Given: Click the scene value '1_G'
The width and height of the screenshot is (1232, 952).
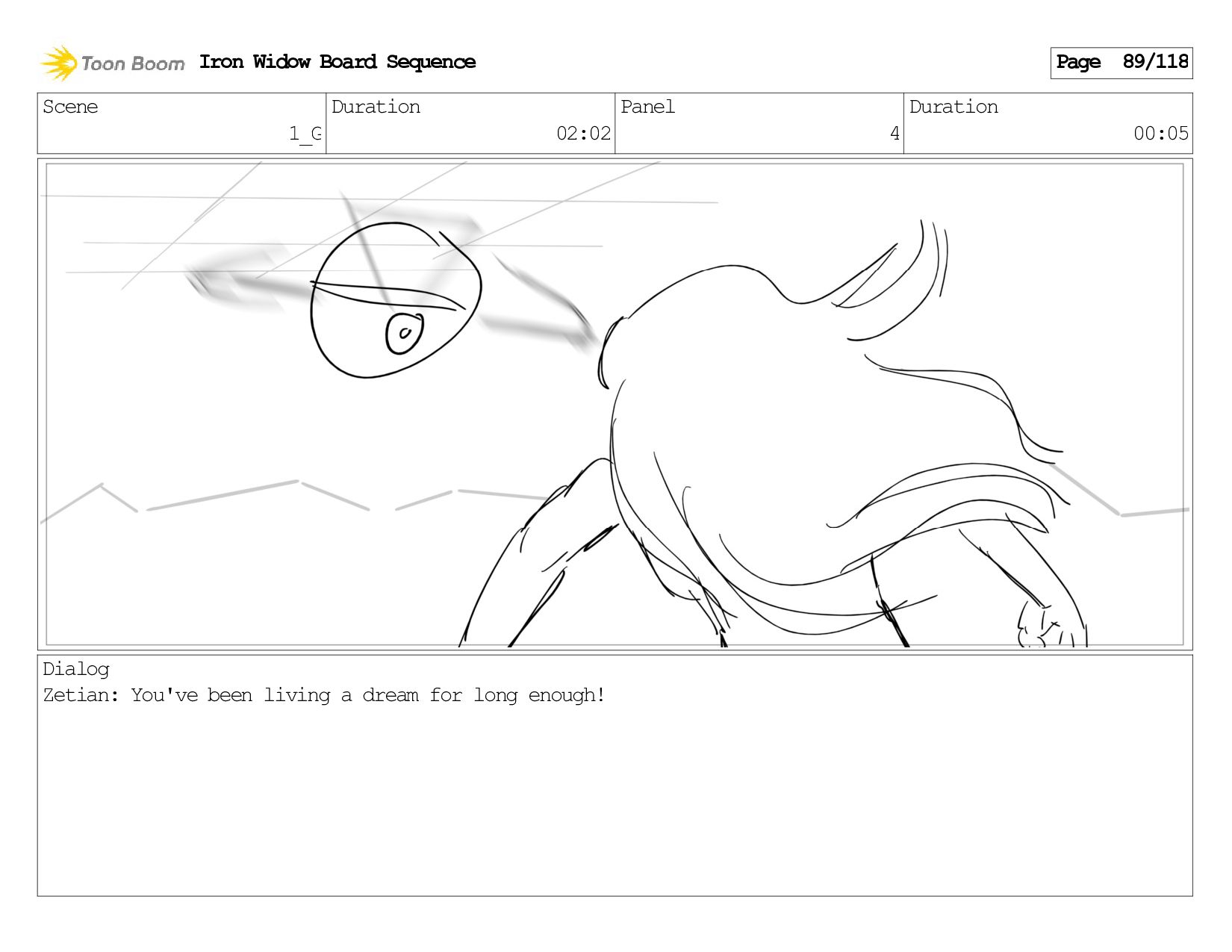Looking at the screenshot, I should 305,134.
